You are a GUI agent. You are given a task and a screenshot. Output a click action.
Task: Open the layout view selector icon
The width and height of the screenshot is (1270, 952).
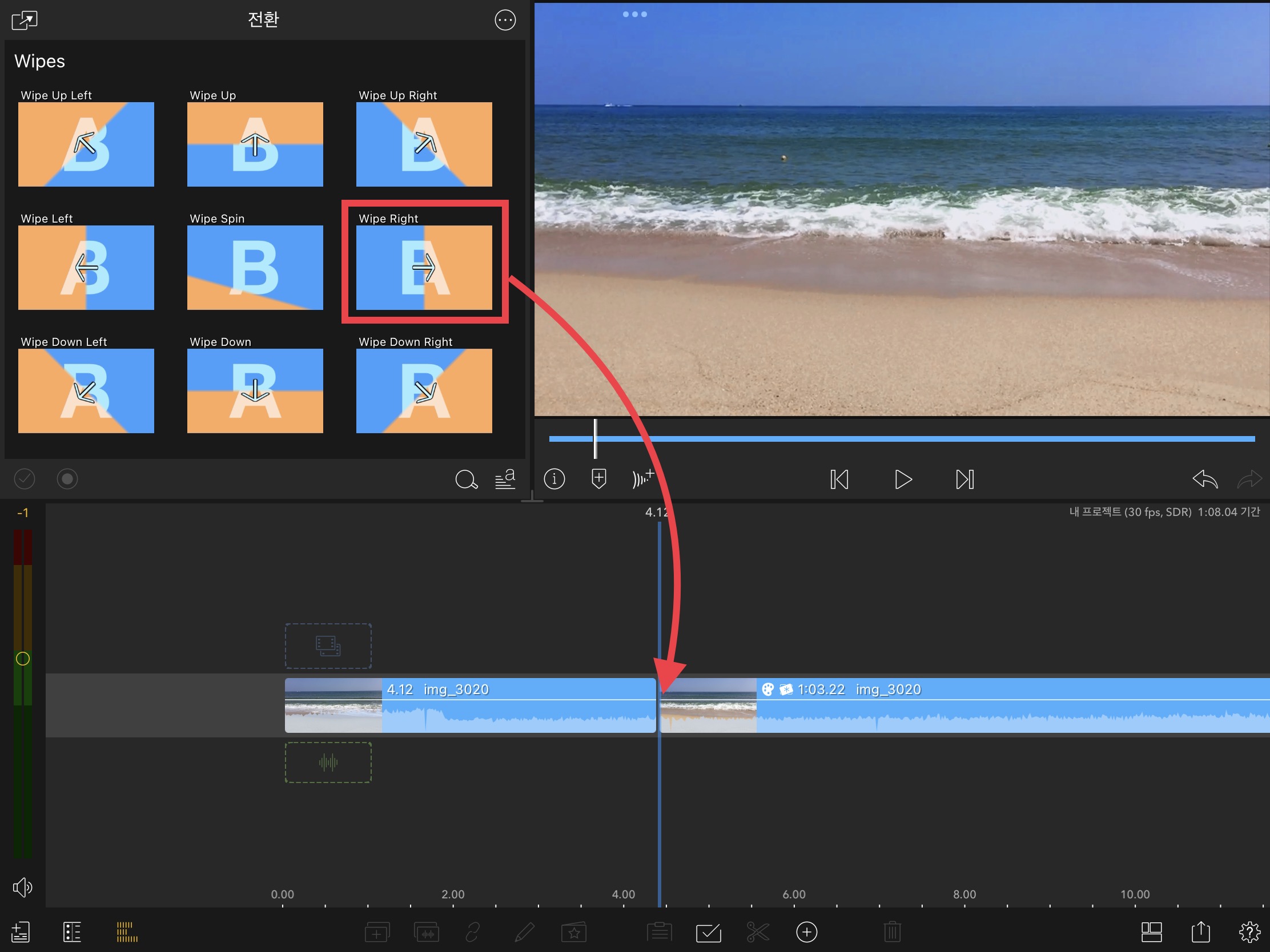1151,932
